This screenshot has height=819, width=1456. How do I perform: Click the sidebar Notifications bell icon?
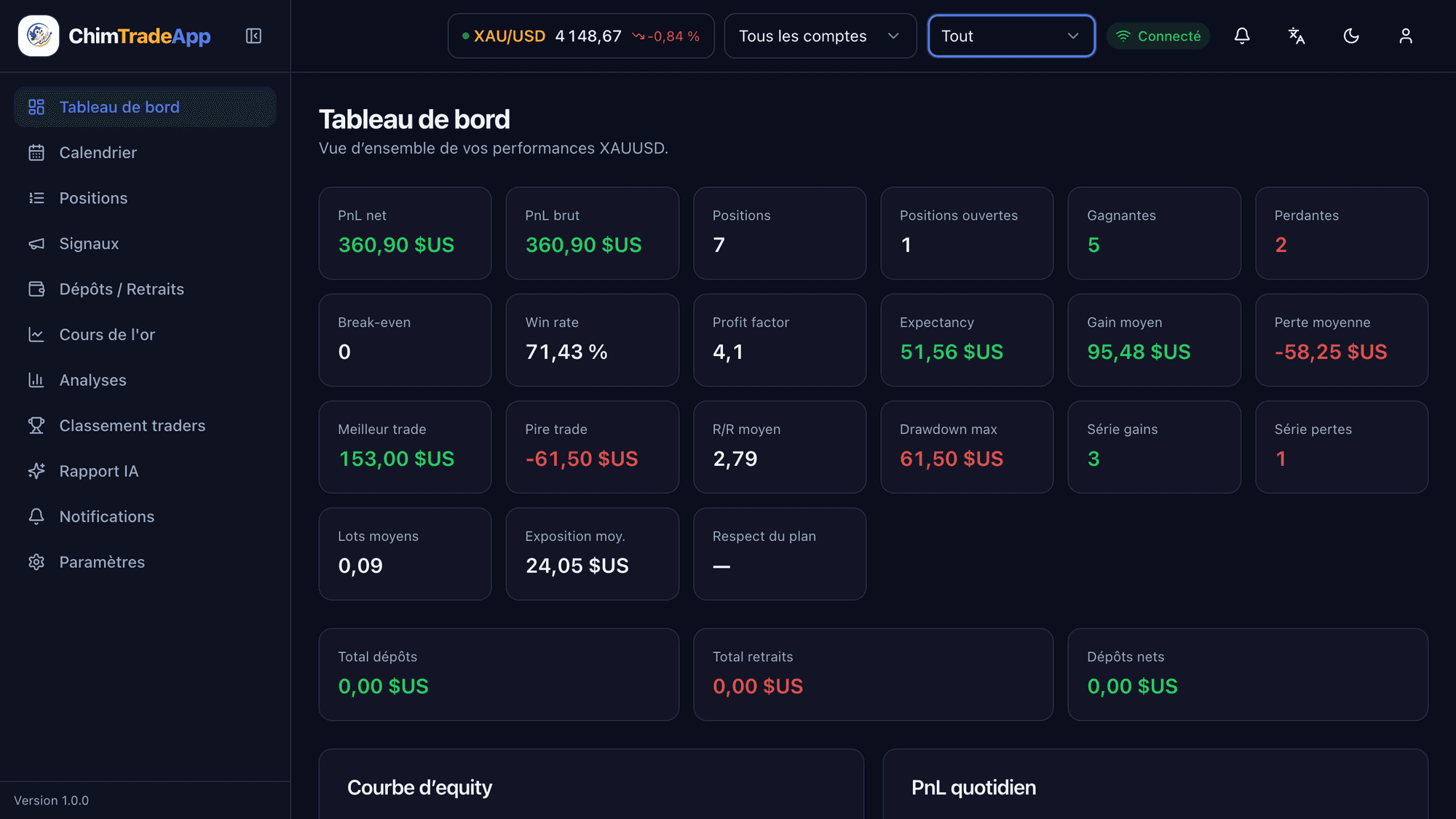click(36, 517)
